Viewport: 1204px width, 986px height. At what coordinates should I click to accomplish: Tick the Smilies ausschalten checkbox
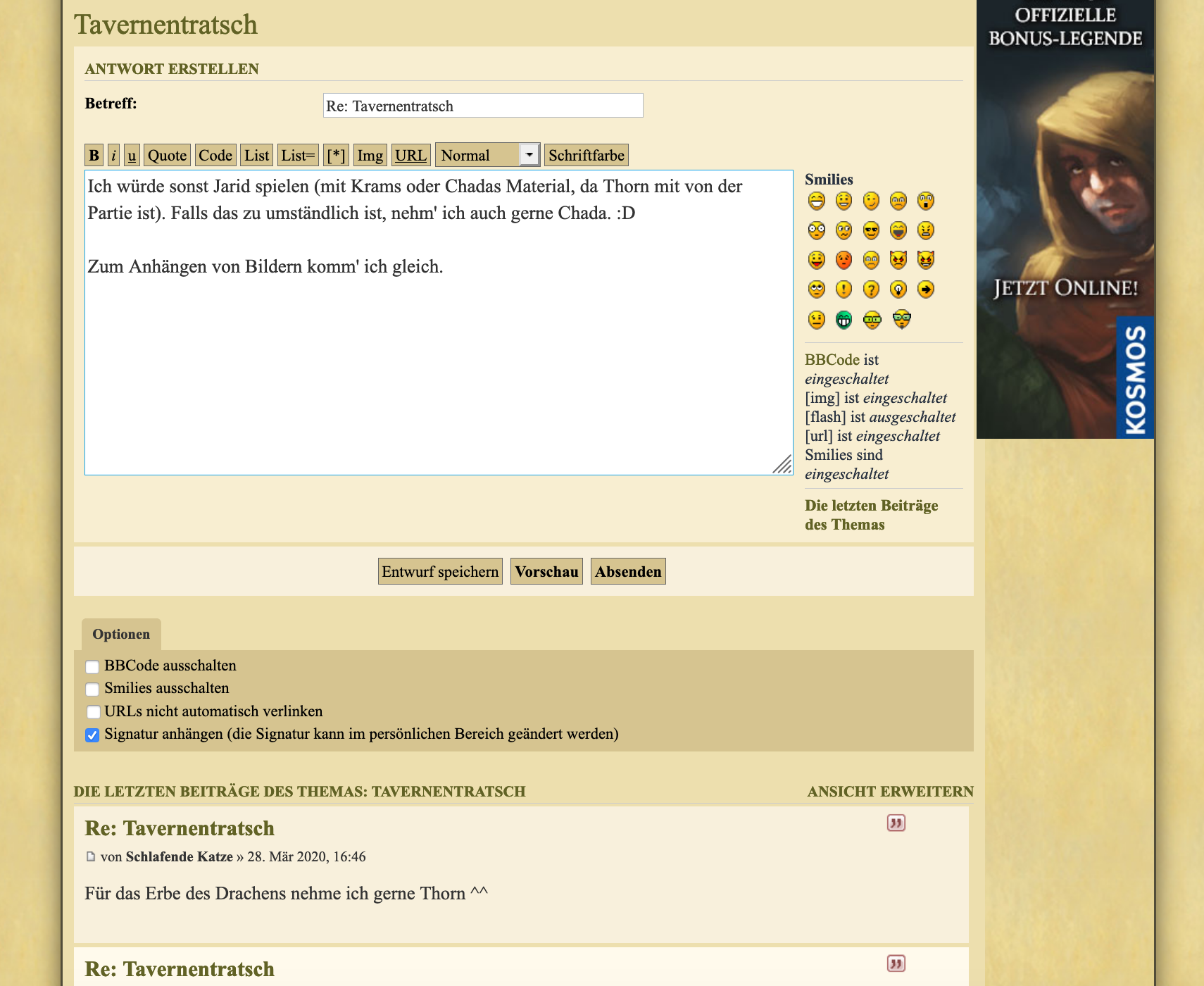click(x=92, y=689)
